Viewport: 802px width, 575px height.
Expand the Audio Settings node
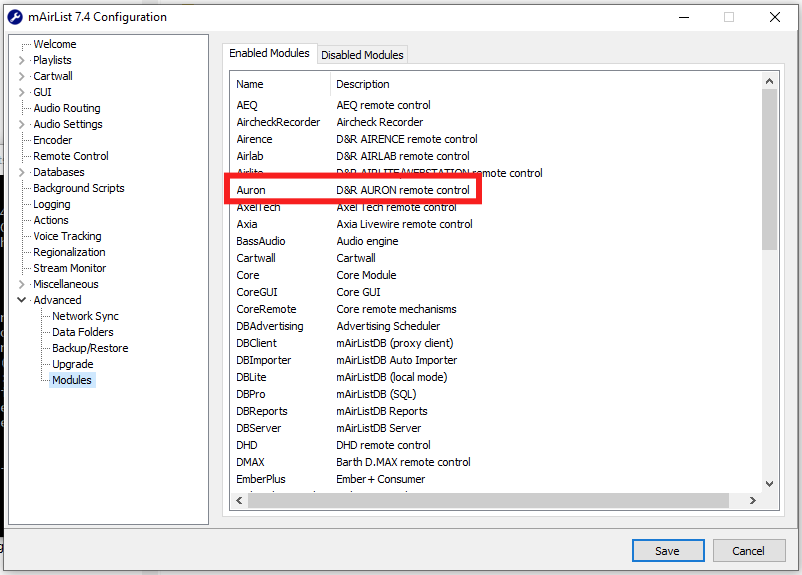21,124
